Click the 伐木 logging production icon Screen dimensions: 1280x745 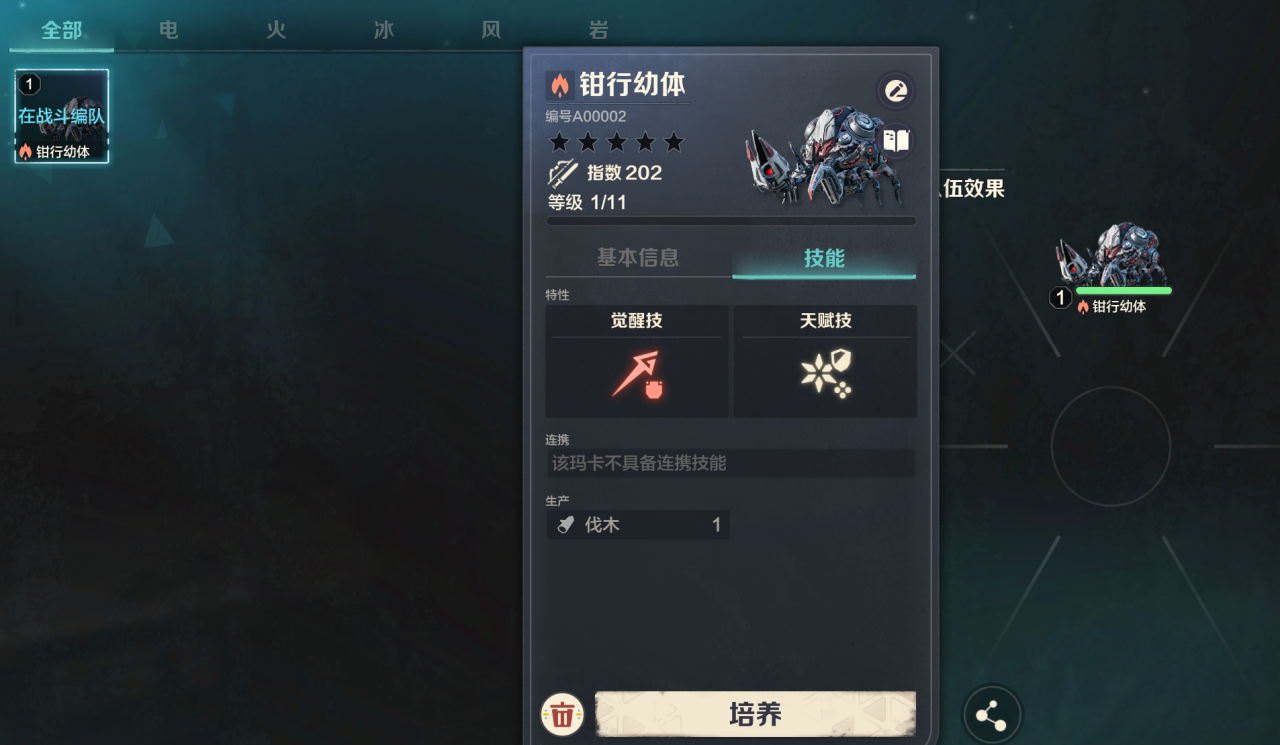pyautogui.click(x=566, y=525)
